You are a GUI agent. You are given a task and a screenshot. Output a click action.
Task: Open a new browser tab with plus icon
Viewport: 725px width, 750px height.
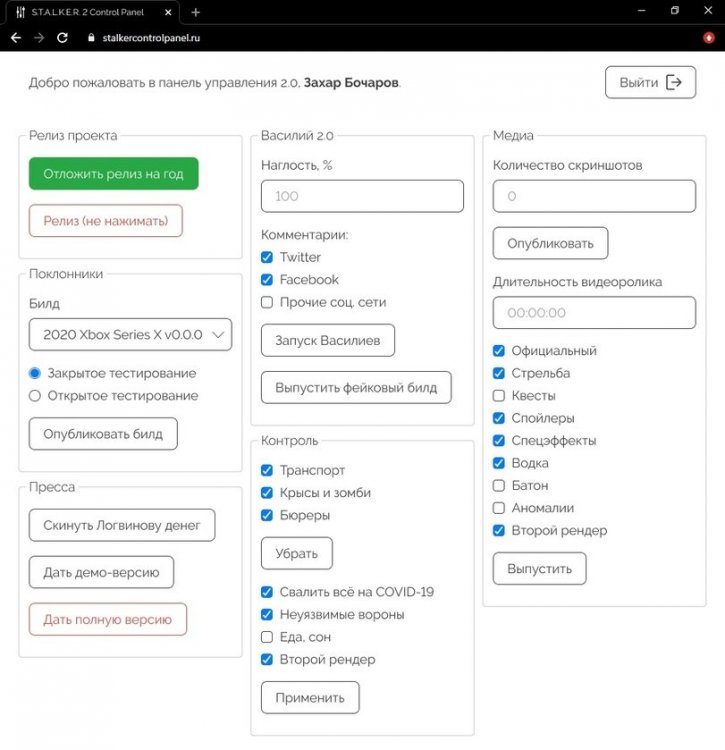click(x=195, y=12)
